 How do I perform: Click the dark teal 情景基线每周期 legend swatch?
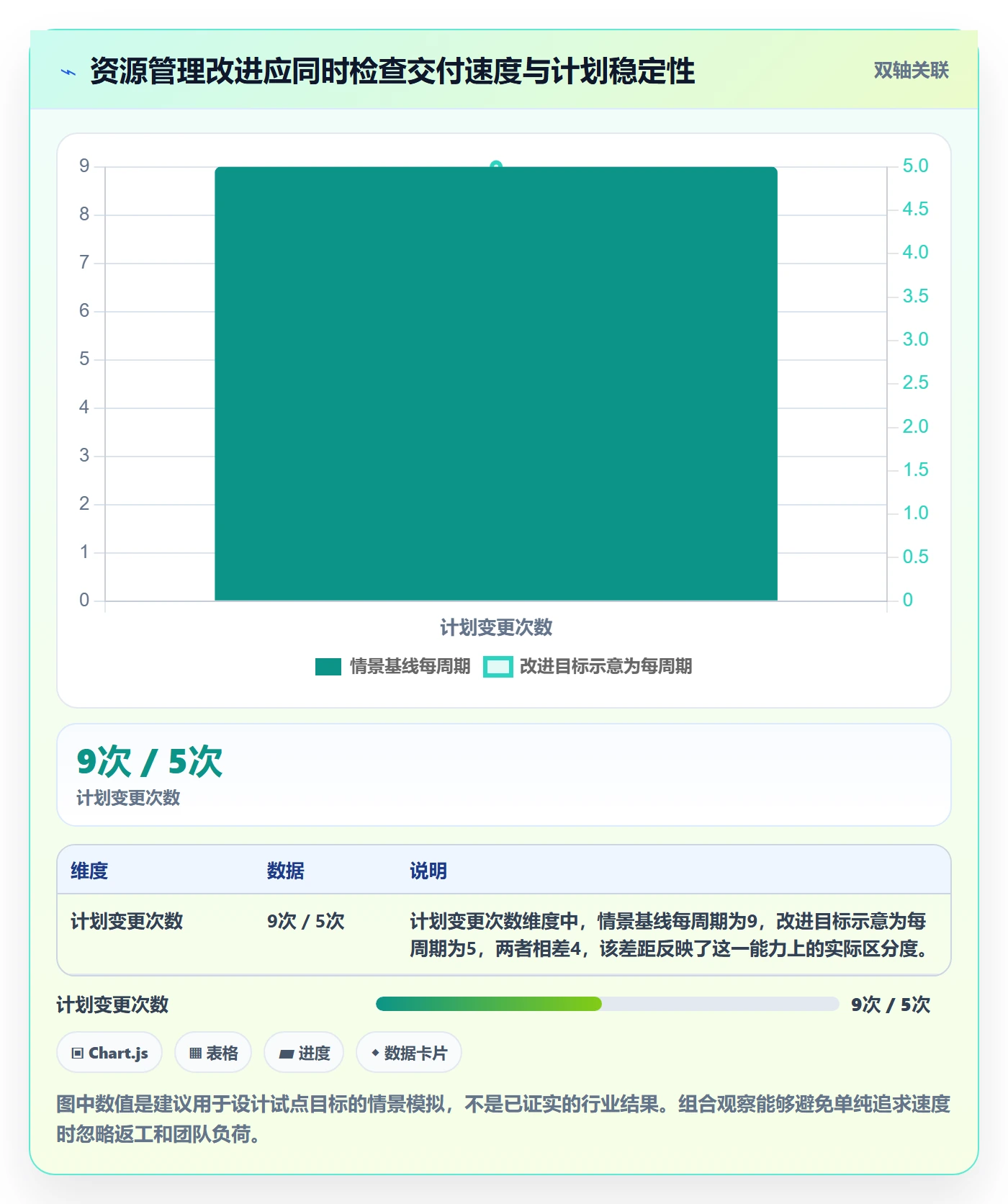pyautogui.click(x=328, y=667)
